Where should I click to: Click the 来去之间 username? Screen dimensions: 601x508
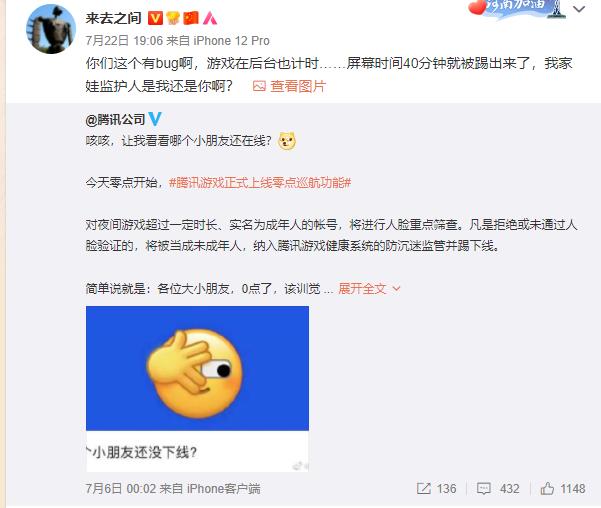tap(113, 18)
